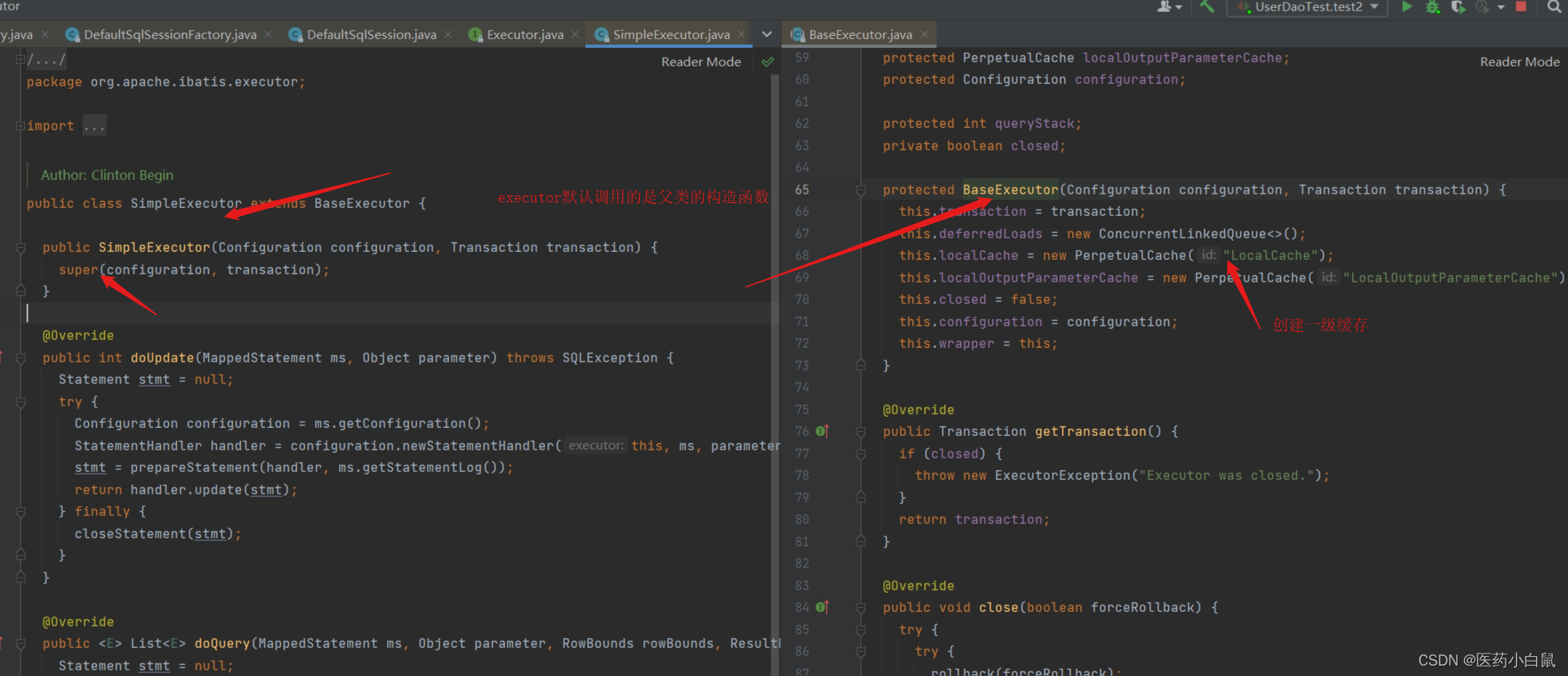Screen dimensions: 1568x676
Task: Click green checkmark inspection indicator in SimpleExecutor
Action: tap(768, 62)
